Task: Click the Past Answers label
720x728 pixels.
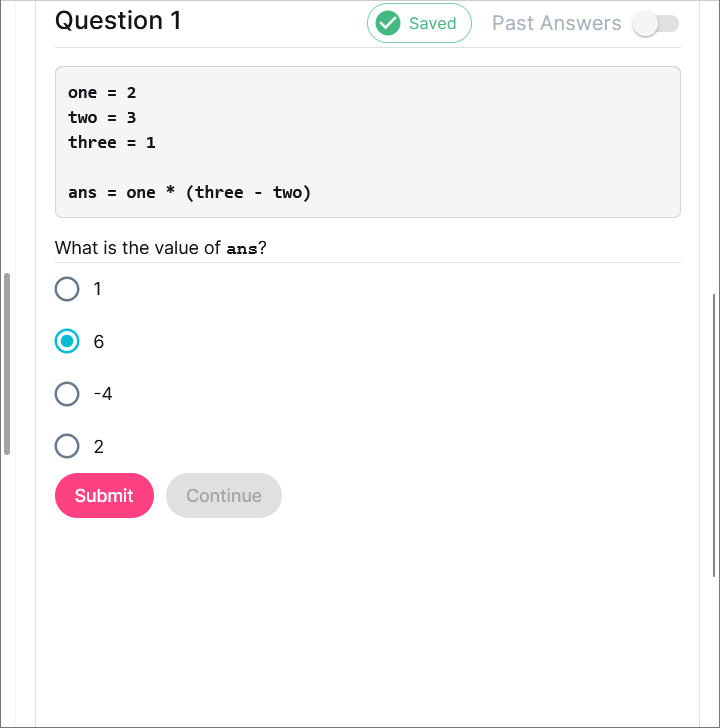Action: click(556, 23)
